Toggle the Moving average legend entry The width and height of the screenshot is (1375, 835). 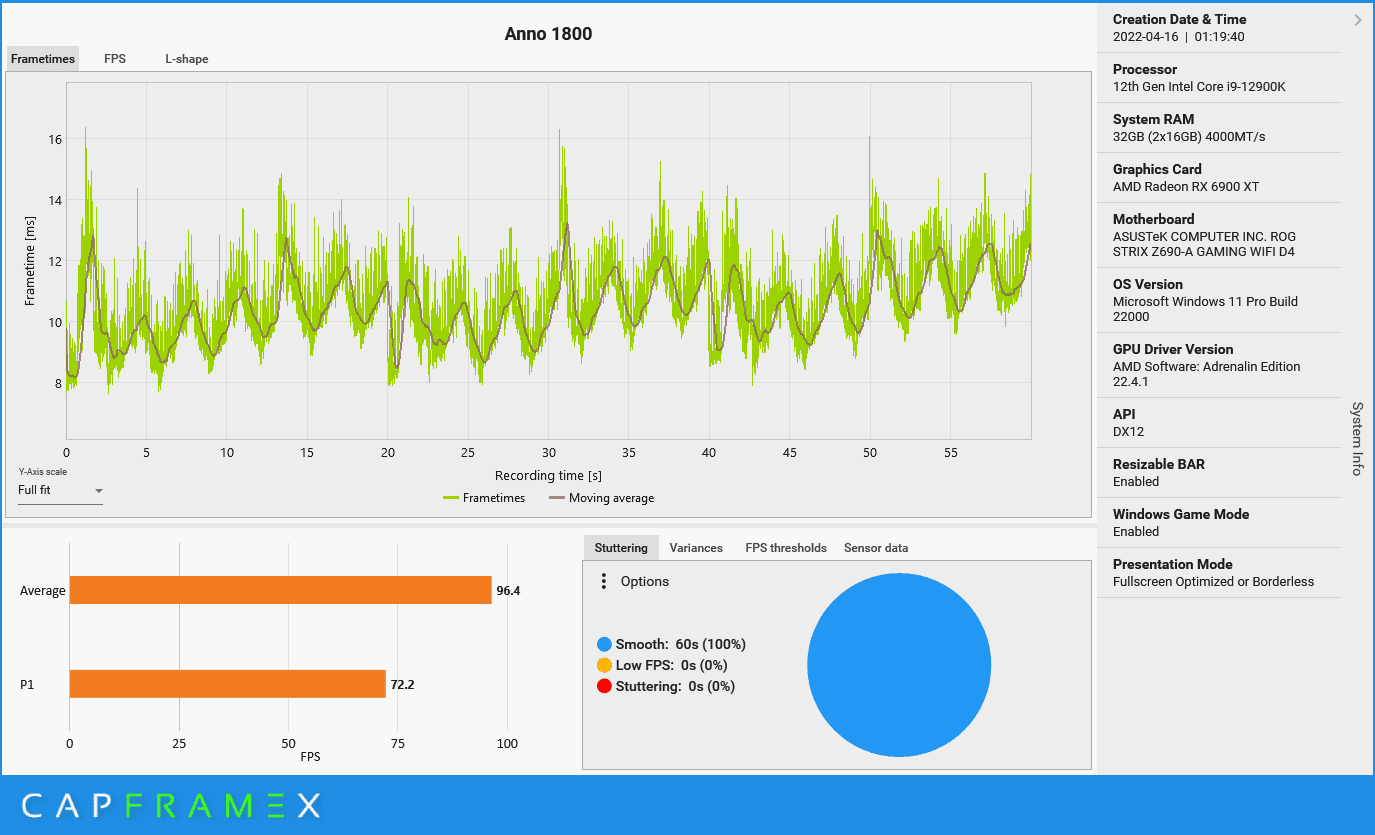601,498
